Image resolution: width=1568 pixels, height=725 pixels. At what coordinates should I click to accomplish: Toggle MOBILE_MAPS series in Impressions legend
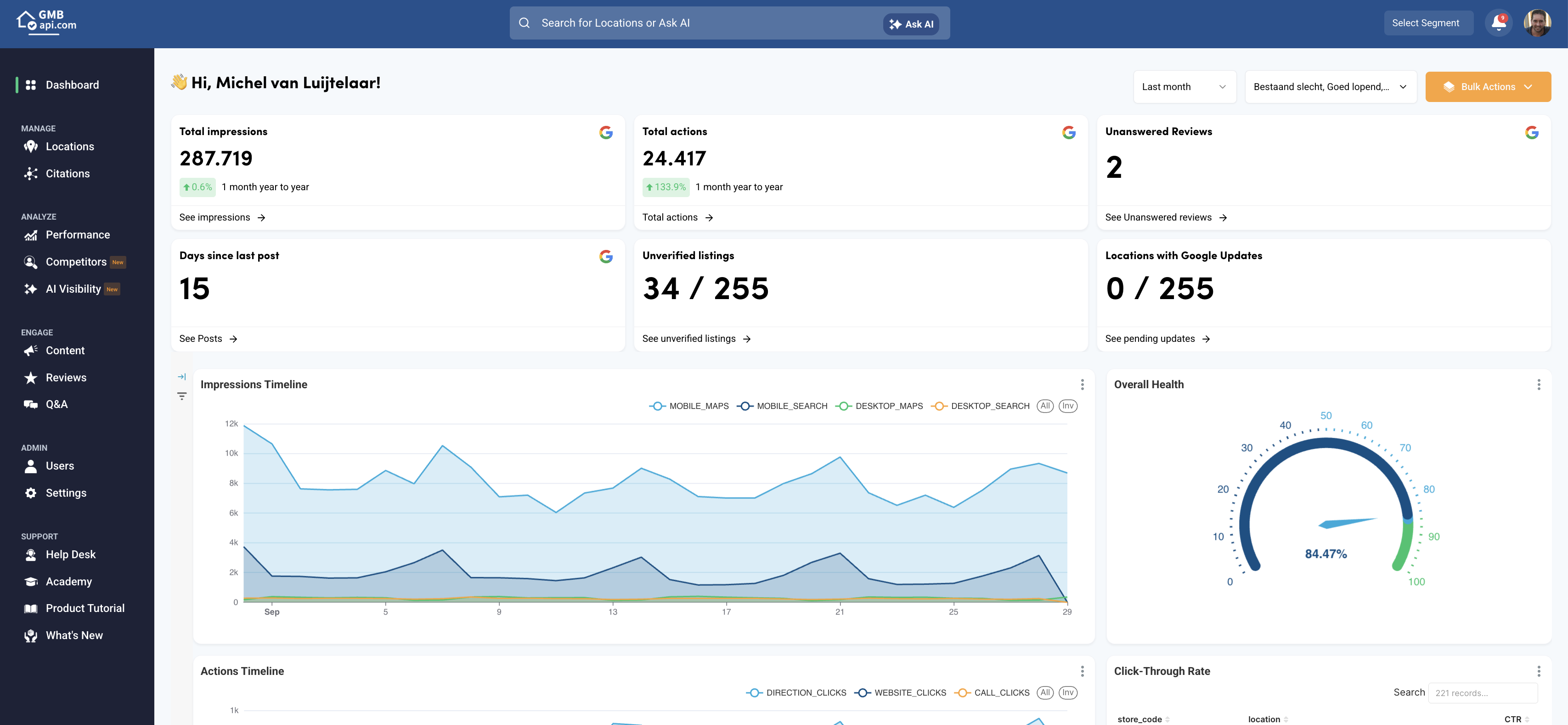point(688,406)
